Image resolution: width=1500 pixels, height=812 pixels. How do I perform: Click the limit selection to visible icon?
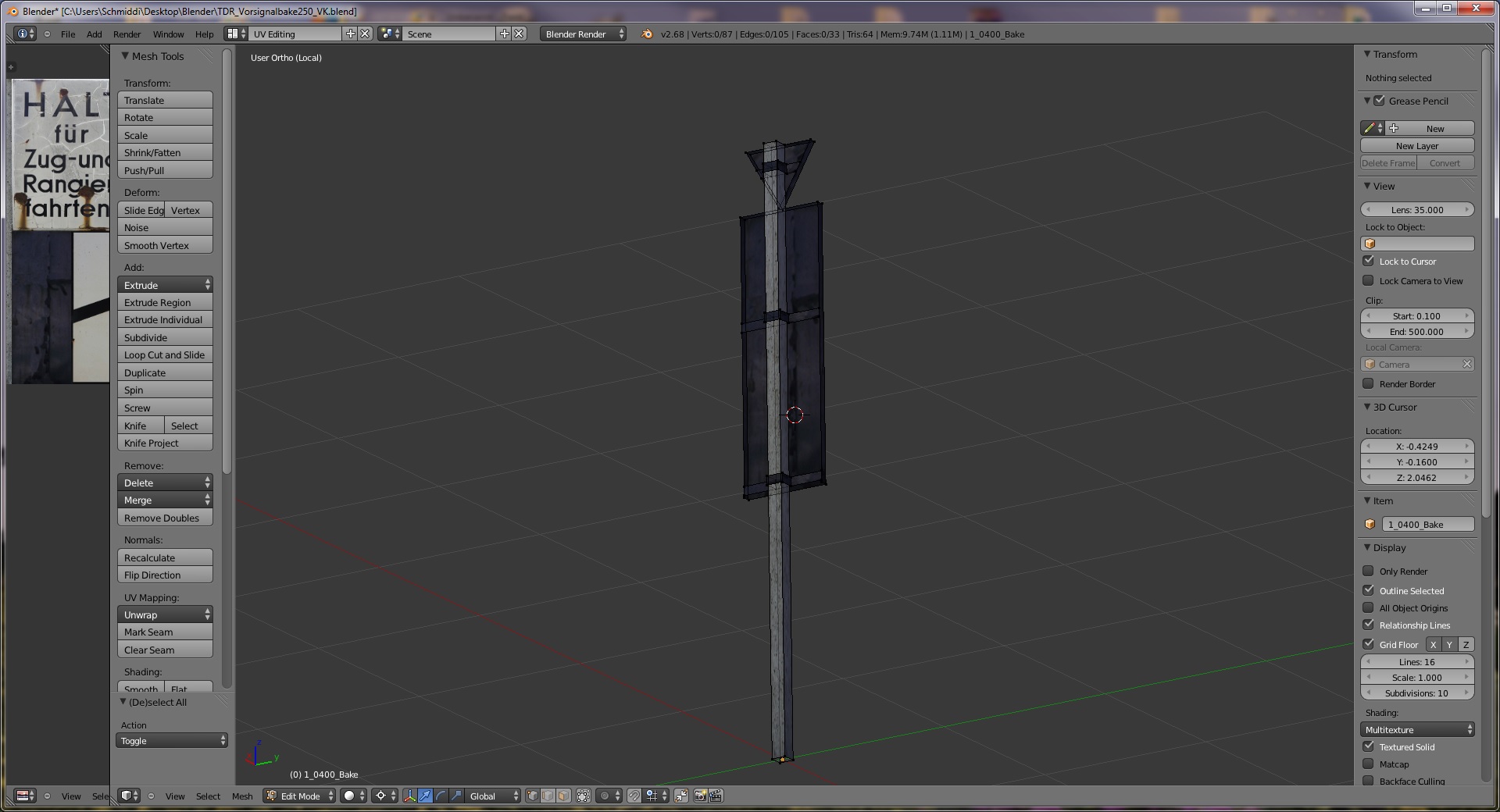[584, 796]
